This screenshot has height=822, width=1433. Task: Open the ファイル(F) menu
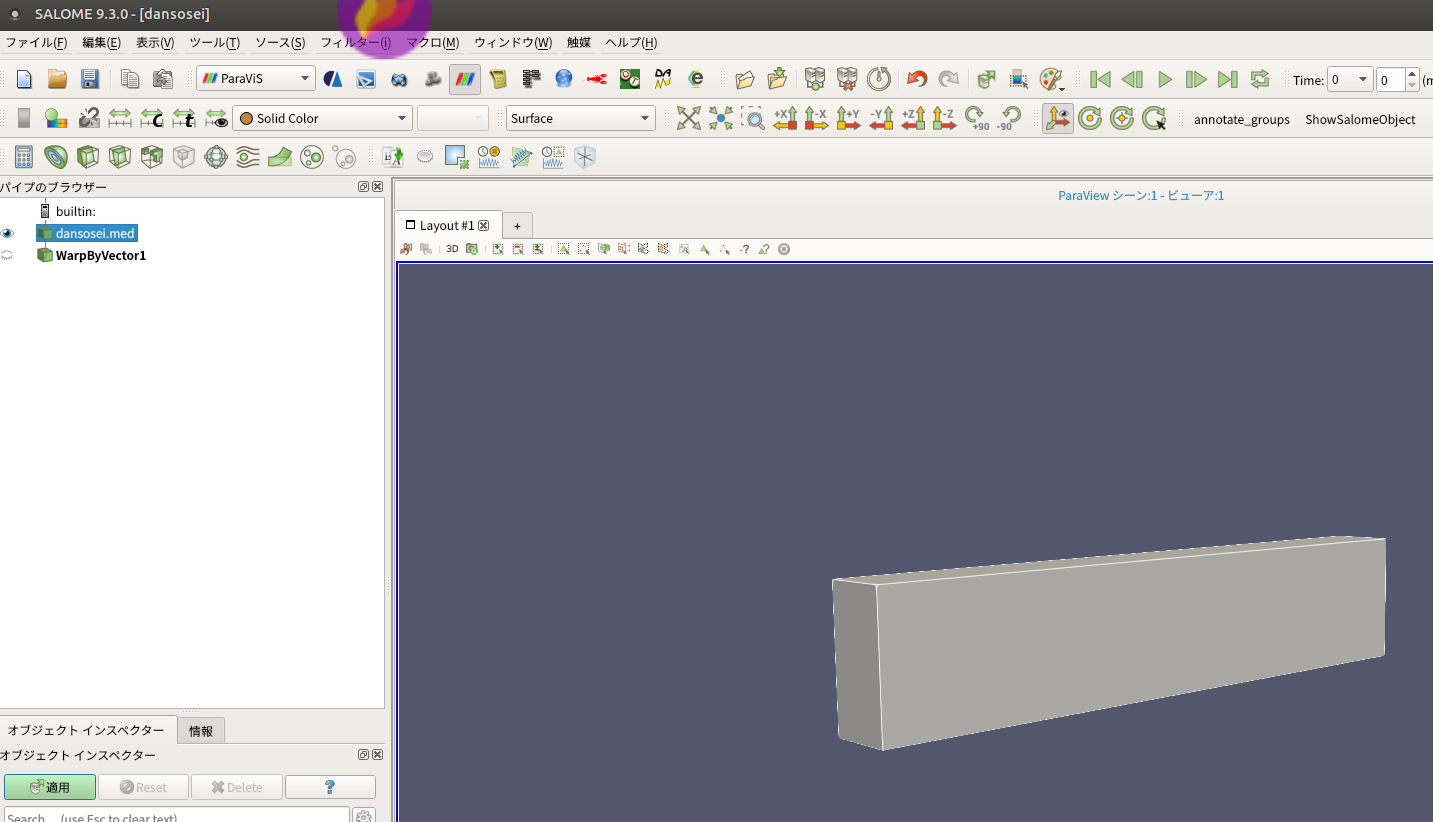36,43
